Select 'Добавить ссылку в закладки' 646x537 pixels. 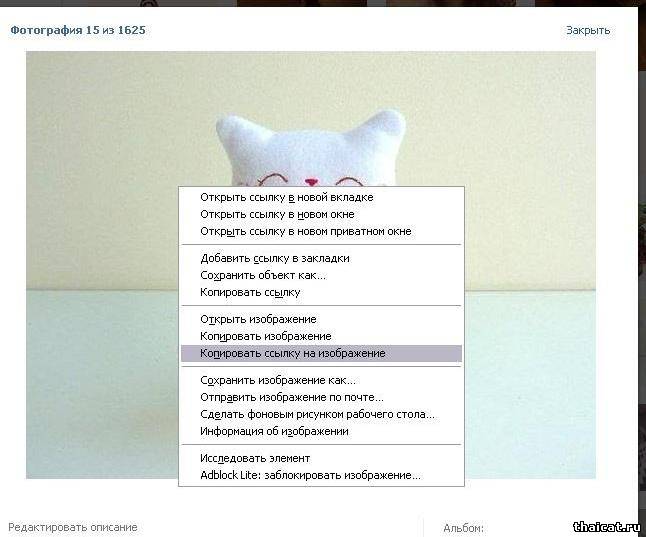321,258
